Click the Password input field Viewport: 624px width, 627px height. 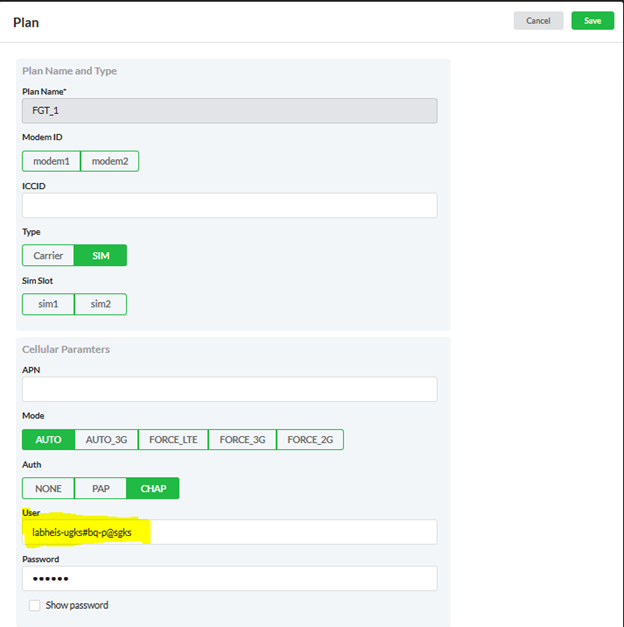point(229,579)
